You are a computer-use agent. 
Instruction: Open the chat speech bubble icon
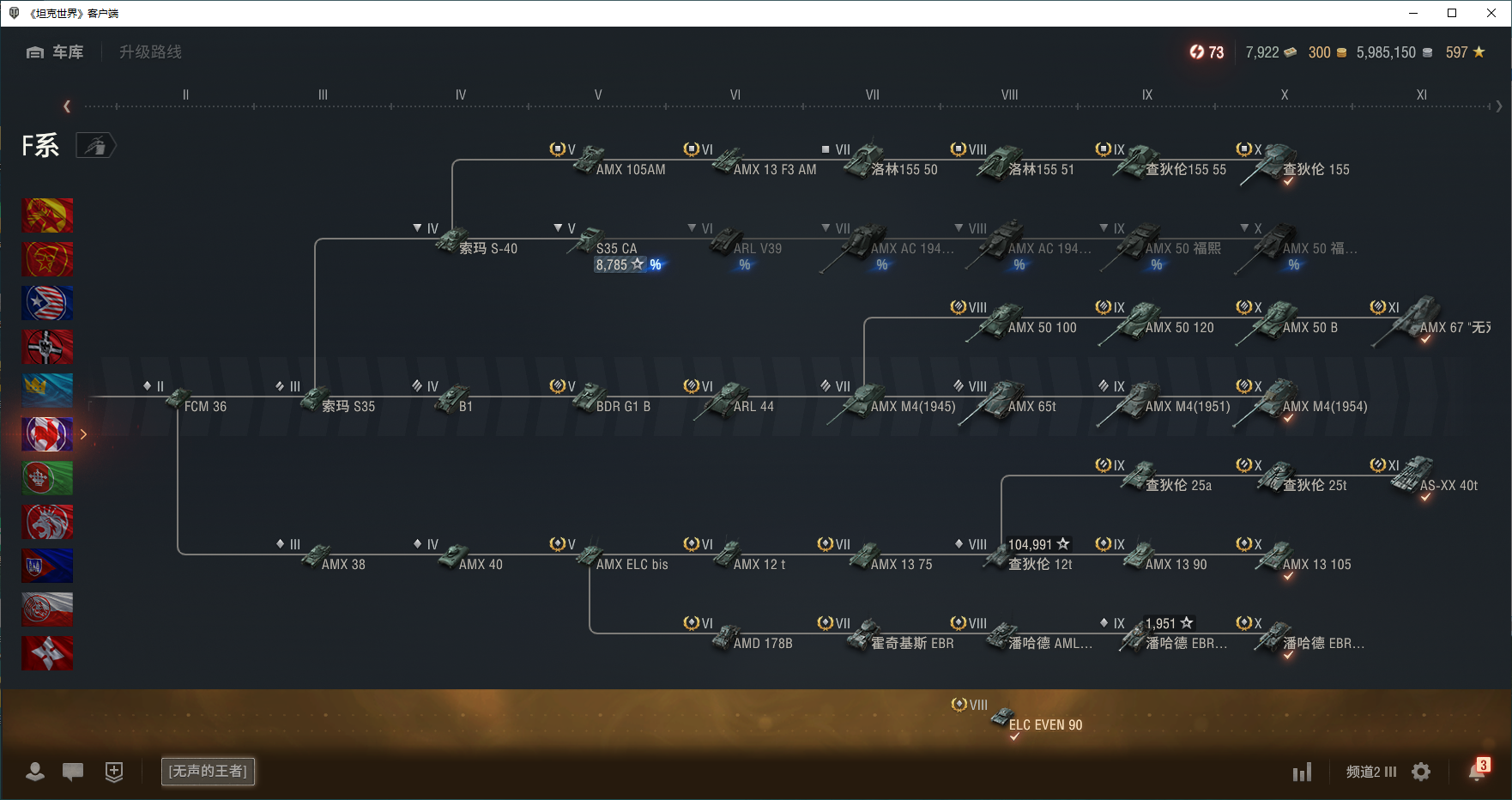[x=73, y=772]
